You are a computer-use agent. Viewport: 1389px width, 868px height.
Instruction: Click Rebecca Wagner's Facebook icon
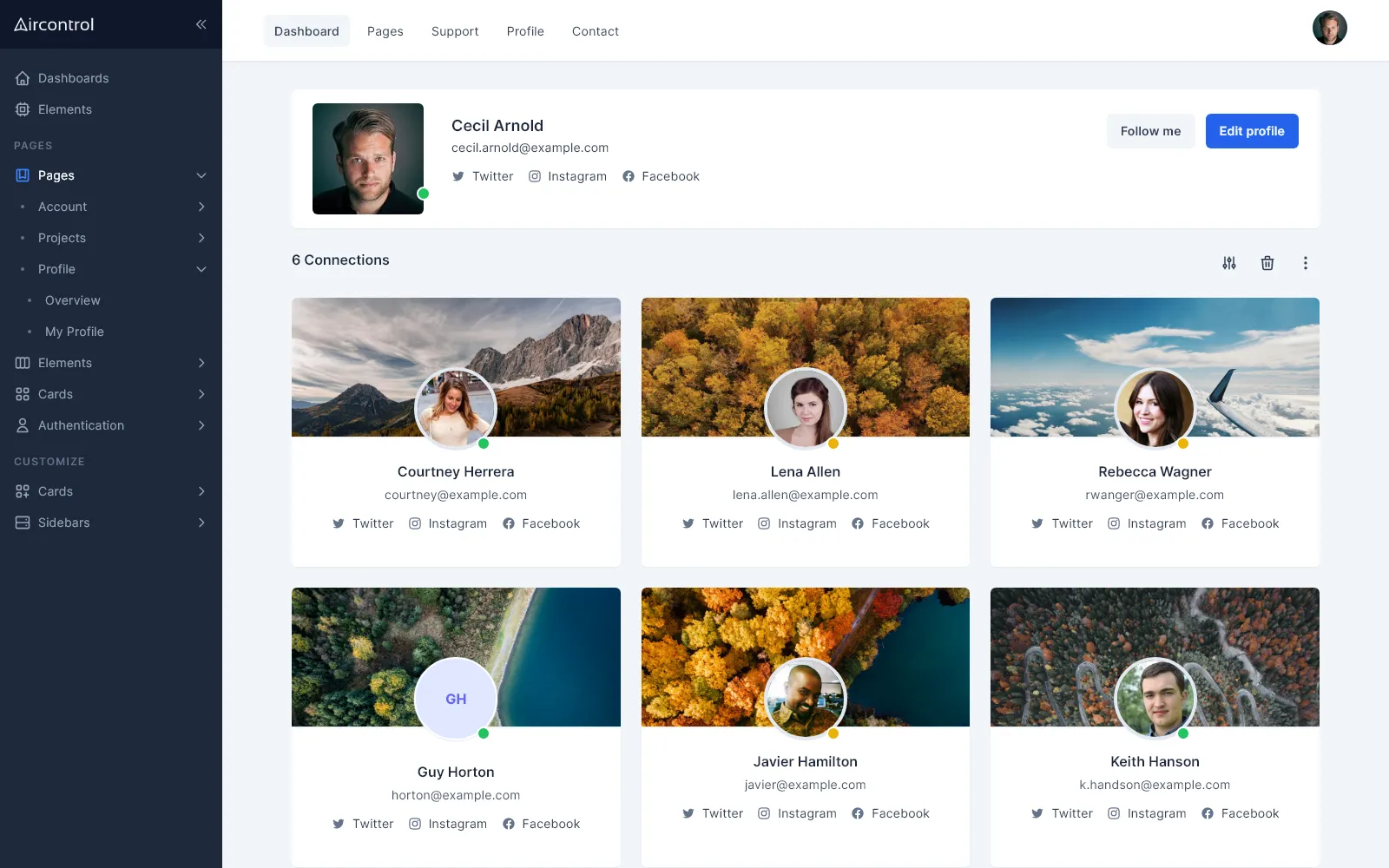coord(1208,523)
